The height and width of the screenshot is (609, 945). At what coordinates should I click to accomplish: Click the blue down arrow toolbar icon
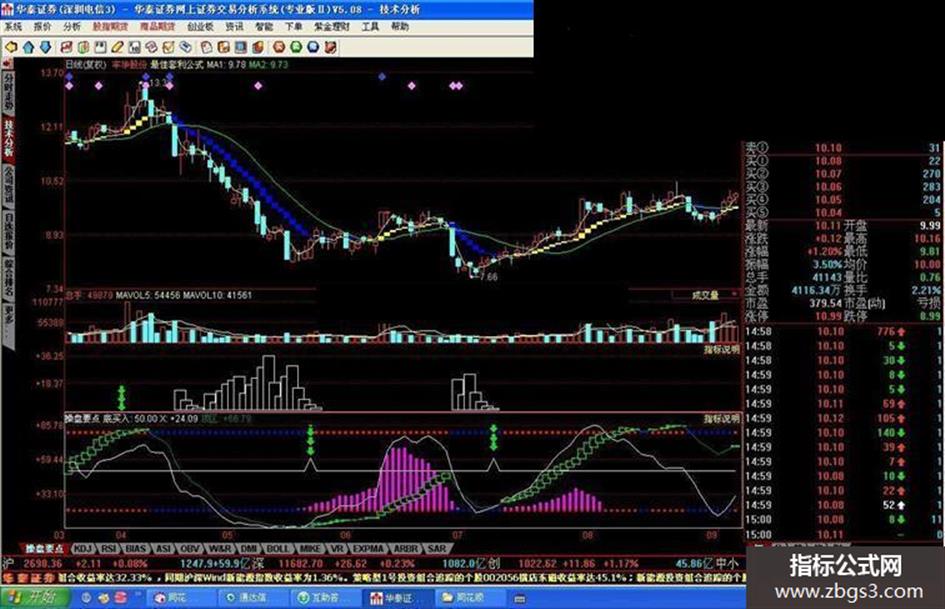[45, 47]
